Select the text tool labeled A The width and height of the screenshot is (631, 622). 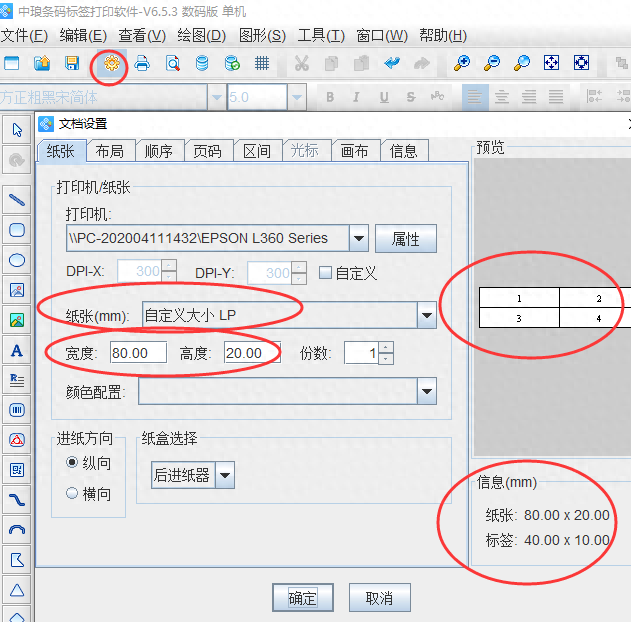click(17, 351)
